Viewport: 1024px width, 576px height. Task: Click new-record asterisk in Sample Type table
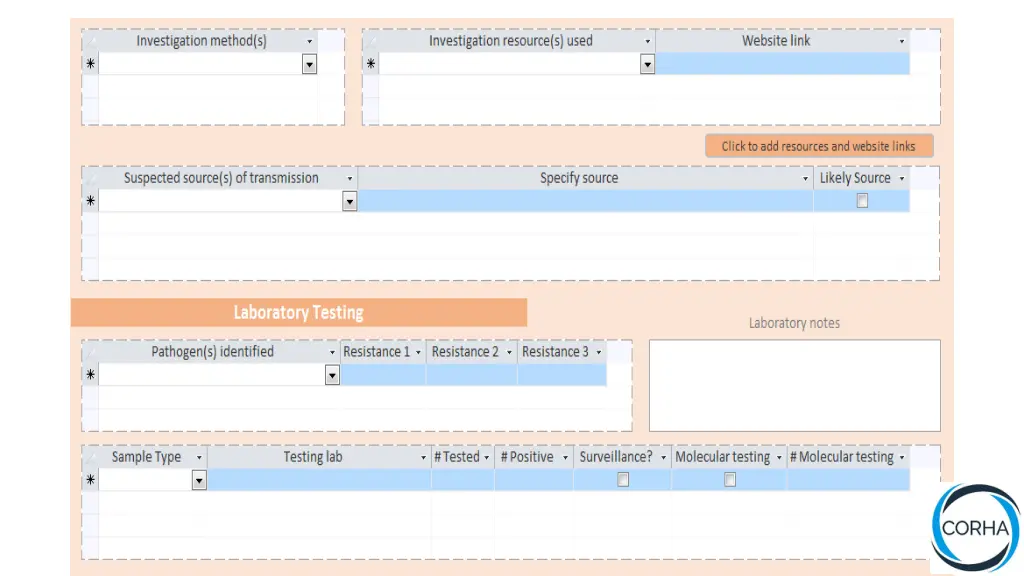coord(90,480)
